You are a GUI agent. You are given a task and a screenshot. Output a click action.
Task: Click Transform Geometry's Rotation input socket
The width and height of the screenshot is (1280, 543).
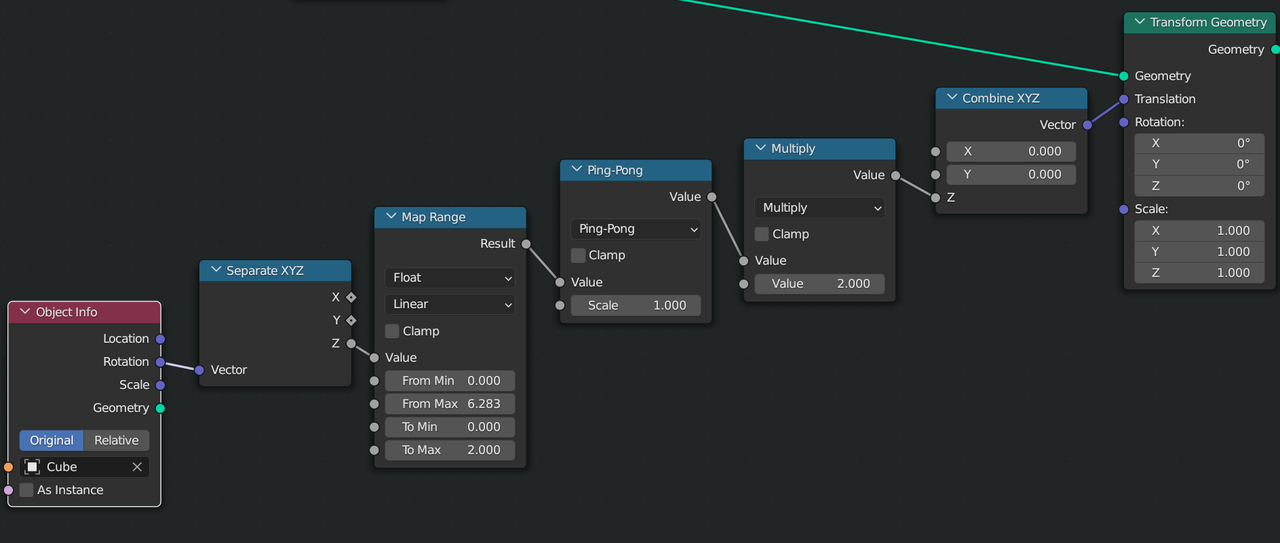[1124, 122]
